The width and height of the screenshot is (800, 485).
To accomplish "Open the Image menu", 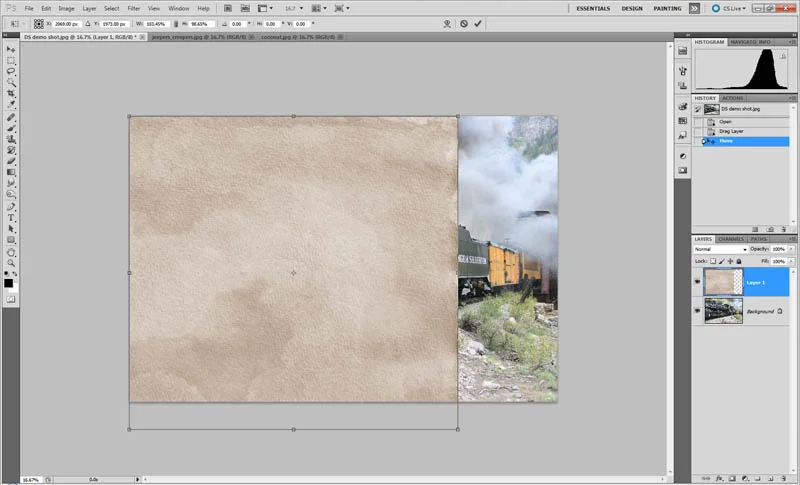I will pyautogui.click(x=66, y=9).
